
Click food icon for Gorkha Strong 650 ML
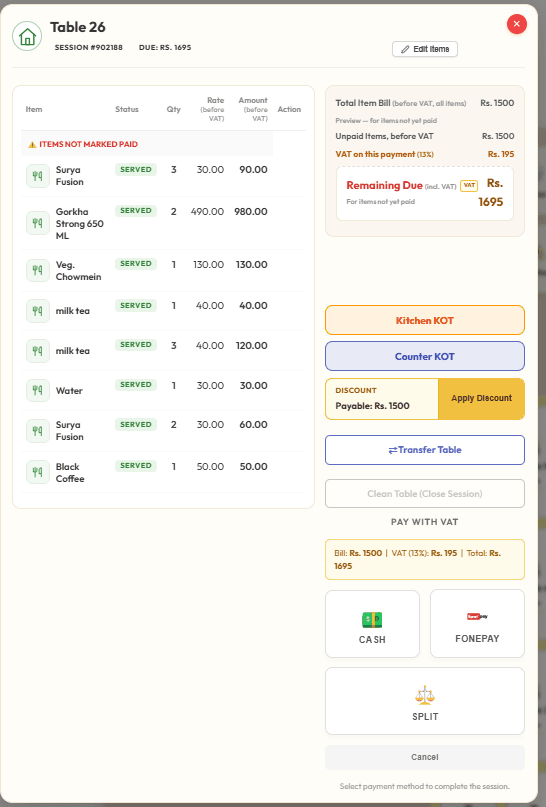pos(38,223)
